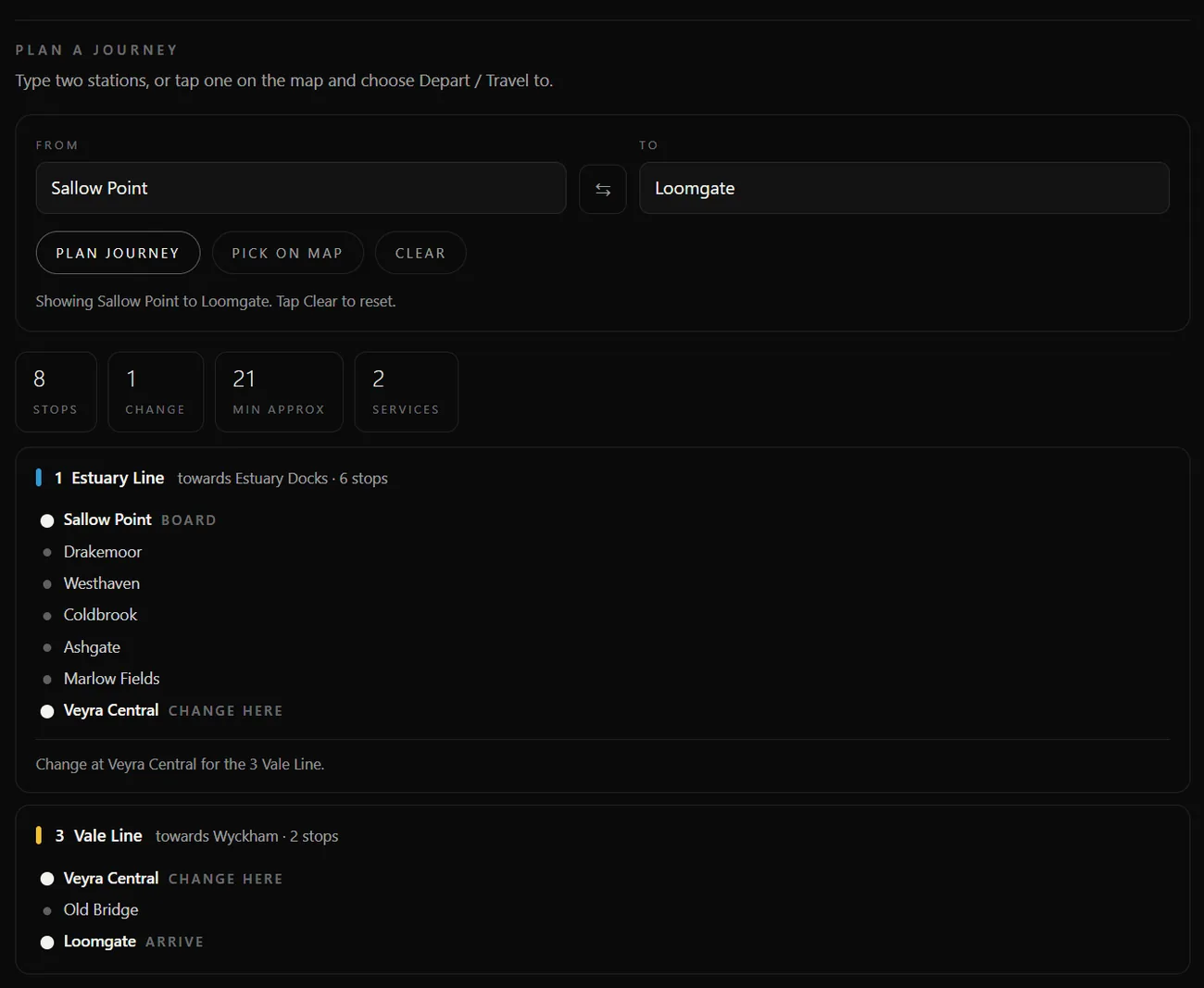
Task: Select the Marlow Fields stop
Action: [111, 679]
